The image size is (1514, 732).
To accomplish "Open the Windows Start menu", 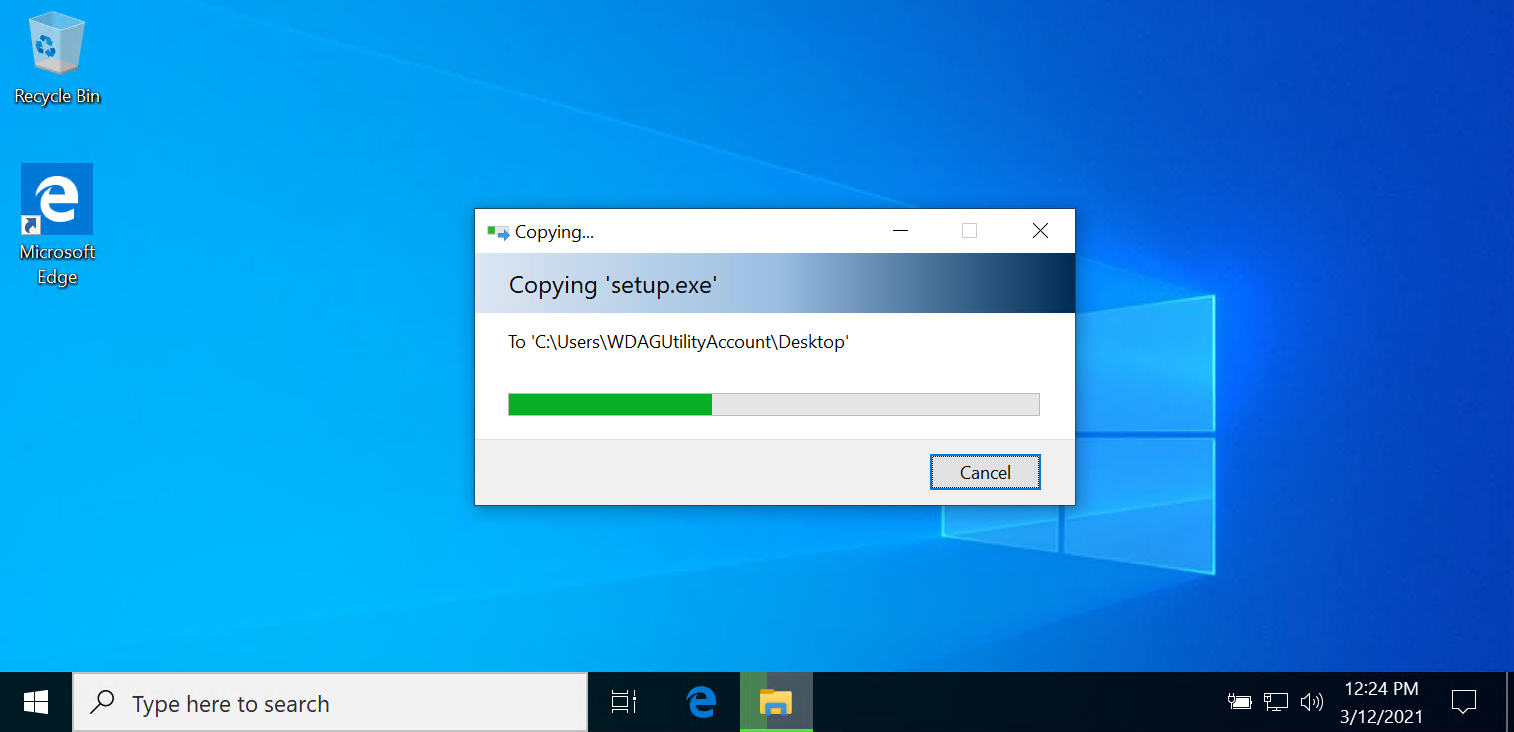I will (x=36, y=703).
